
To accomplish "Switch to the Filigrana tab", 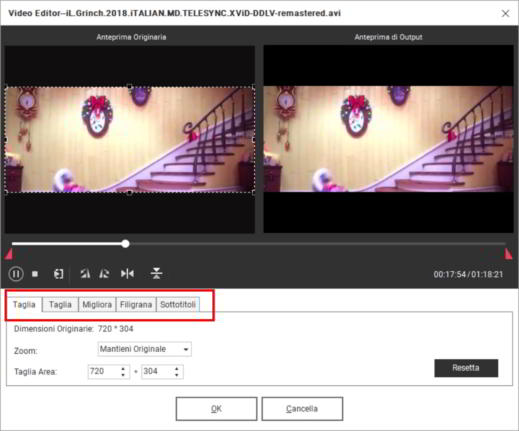I will click(x=136, y=304).
